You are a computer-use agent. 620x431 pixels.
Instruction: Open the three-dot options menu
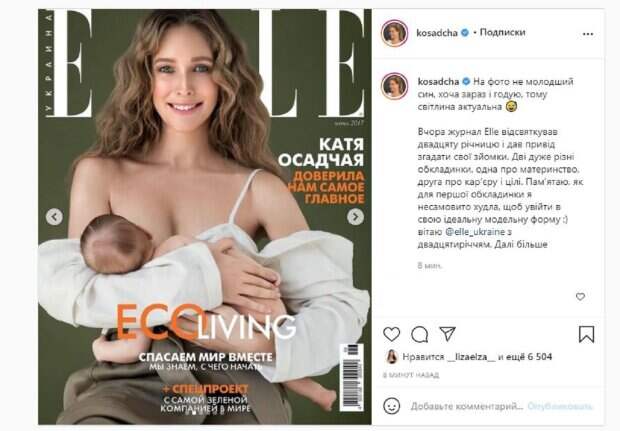click(588, 34)
